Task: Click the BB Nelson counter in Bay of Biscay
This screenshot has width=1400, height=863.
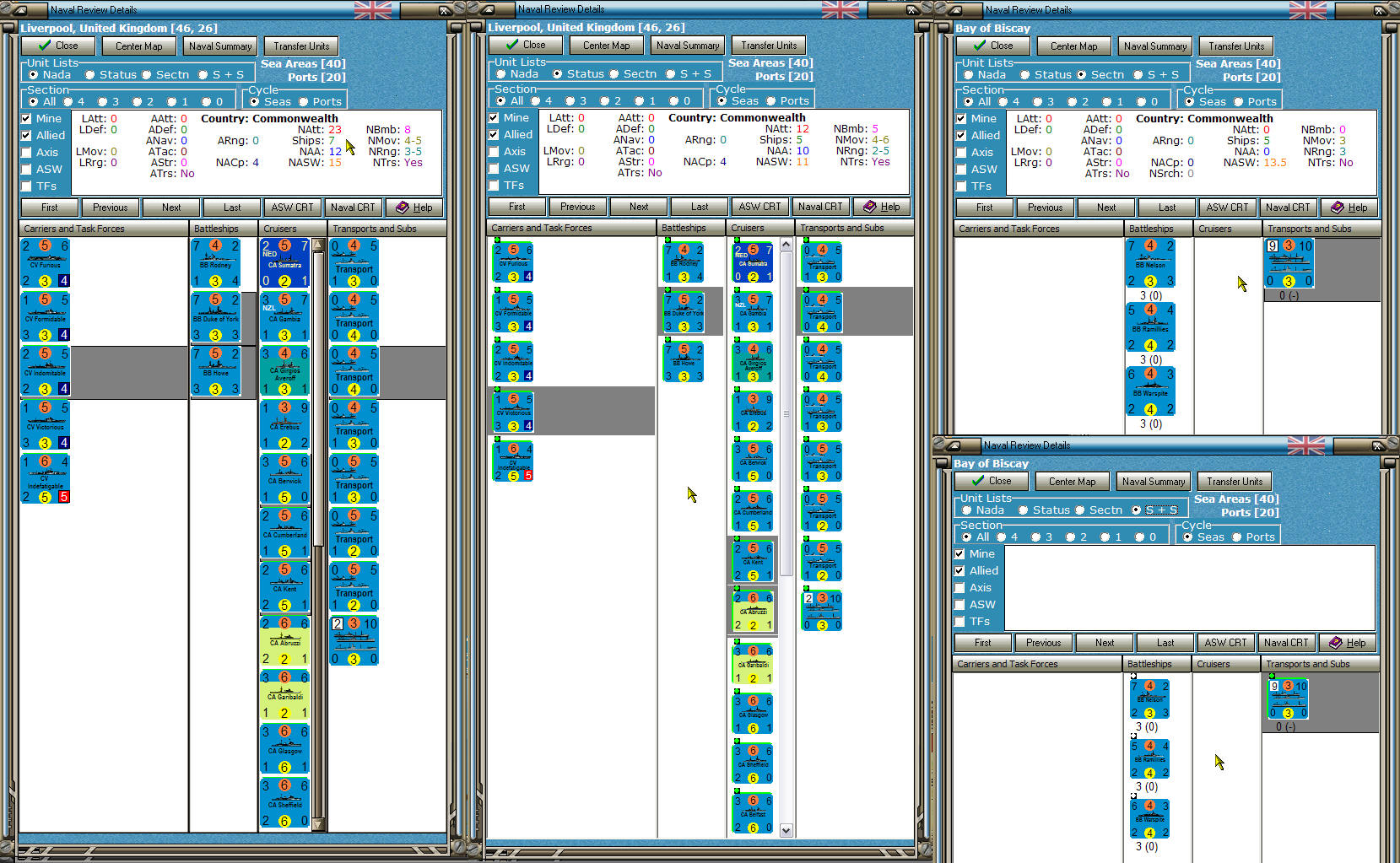Action: click(x=1149, y=264)
